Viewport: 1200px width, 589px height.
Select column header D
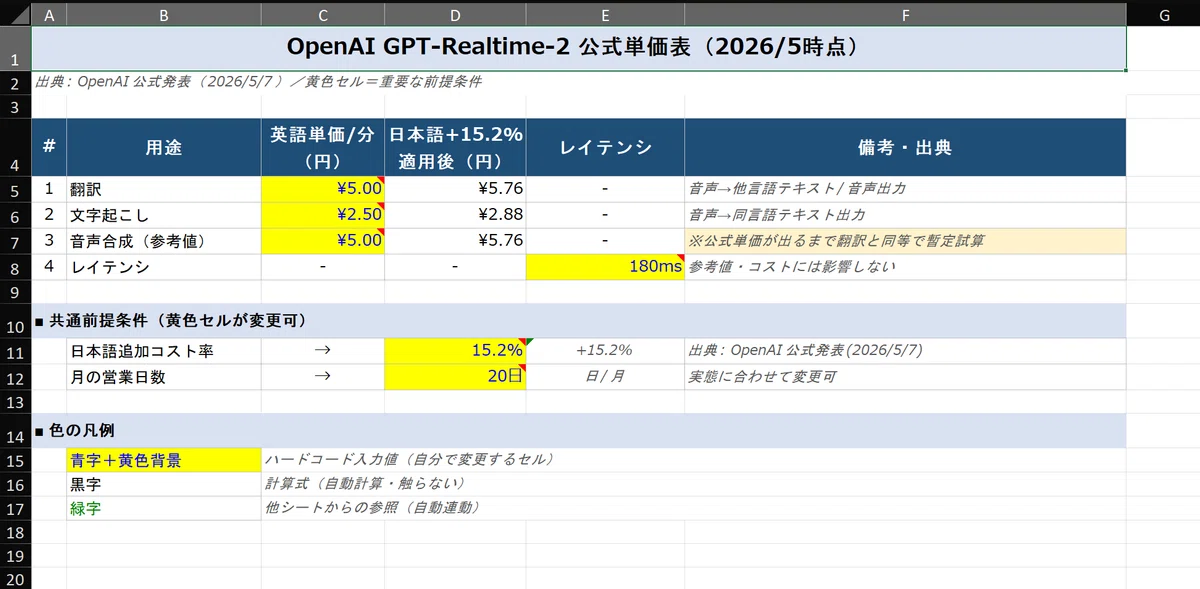click(455, 14)
